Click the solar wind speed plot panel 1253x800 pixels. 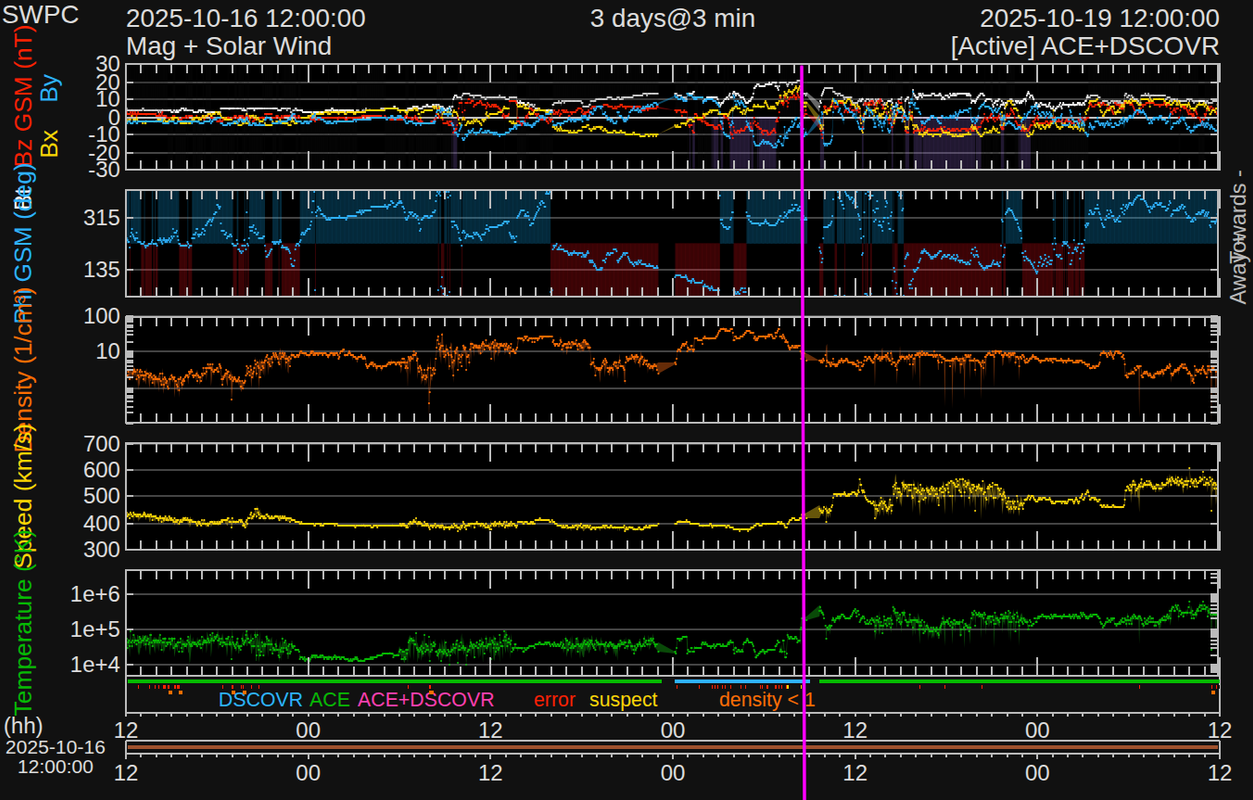(x=672, y=496)
